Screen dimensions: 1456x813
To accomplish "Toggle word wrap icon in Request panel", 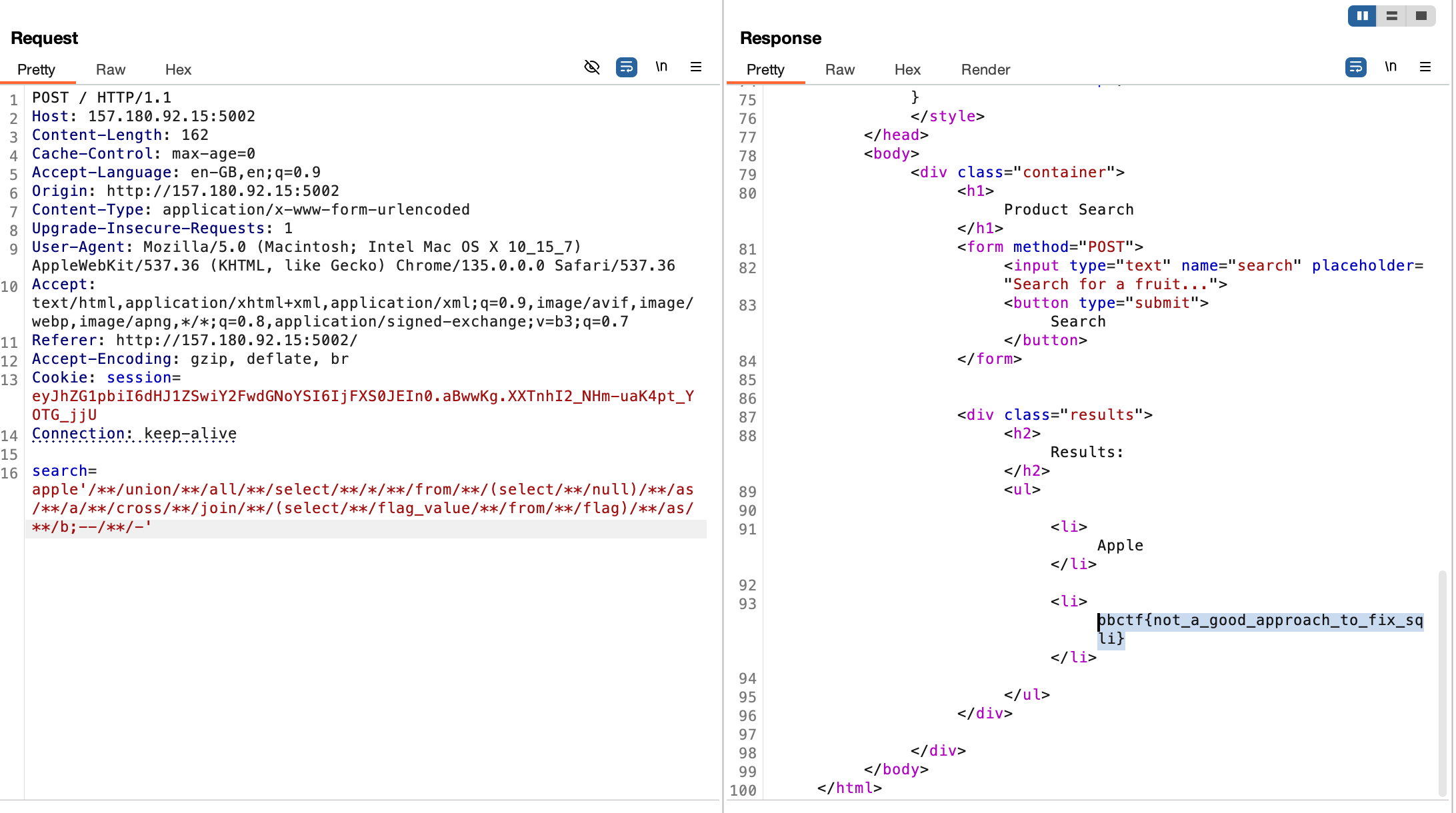I will [x=627, y=67].
